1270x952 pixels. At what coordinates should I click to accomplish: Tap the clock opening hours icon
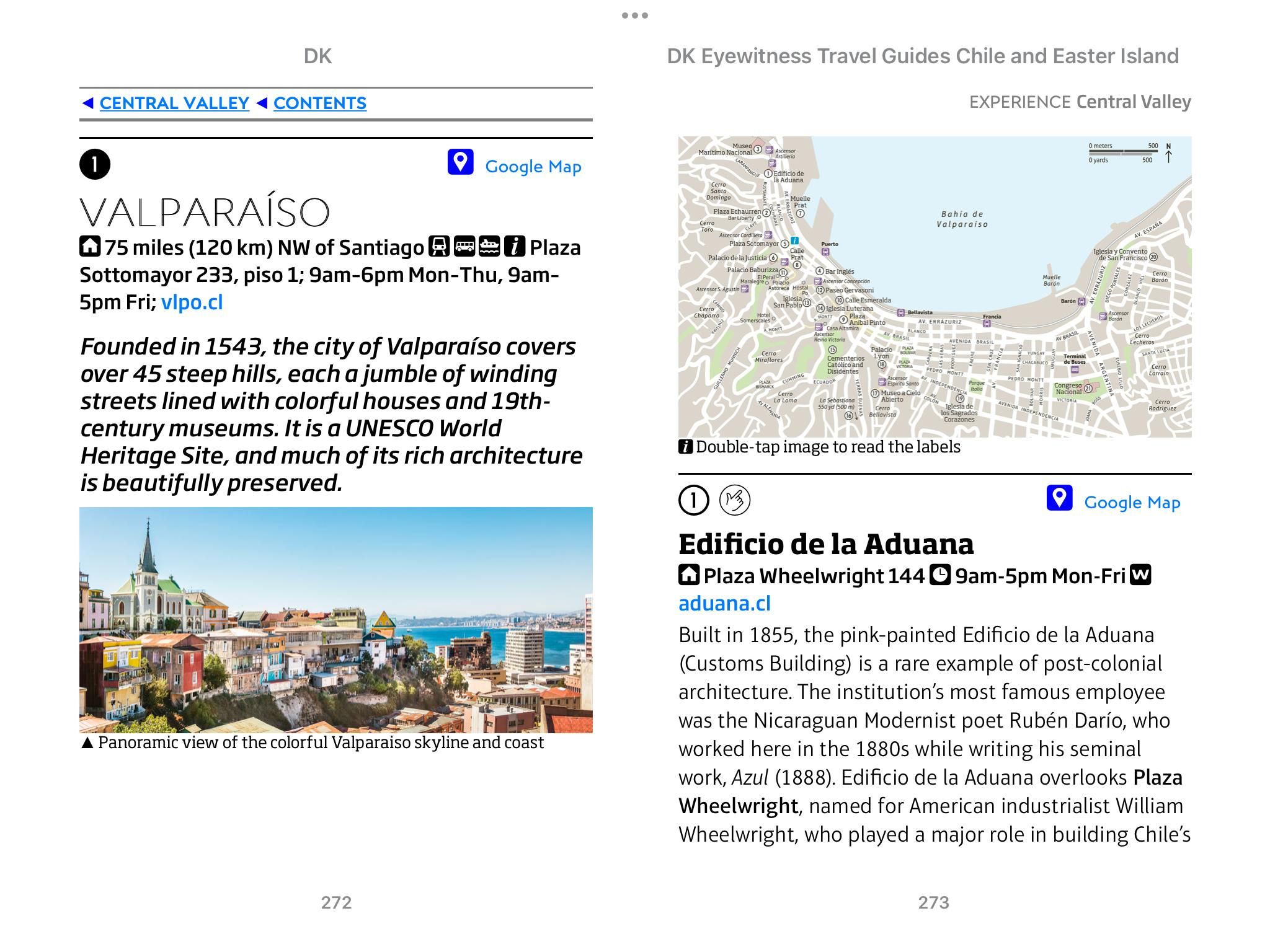coord(941,575)
